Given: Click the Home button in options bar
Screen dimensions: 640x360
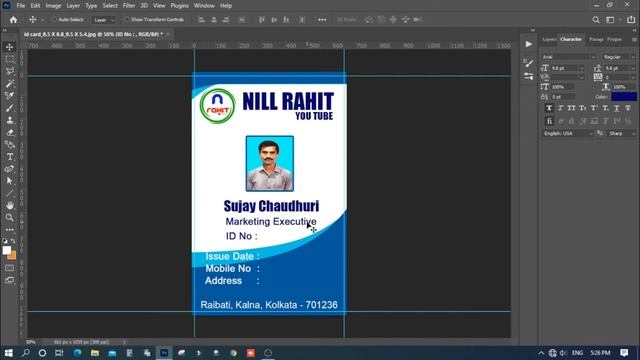Looking at the screenshot, I should (13, 20).
